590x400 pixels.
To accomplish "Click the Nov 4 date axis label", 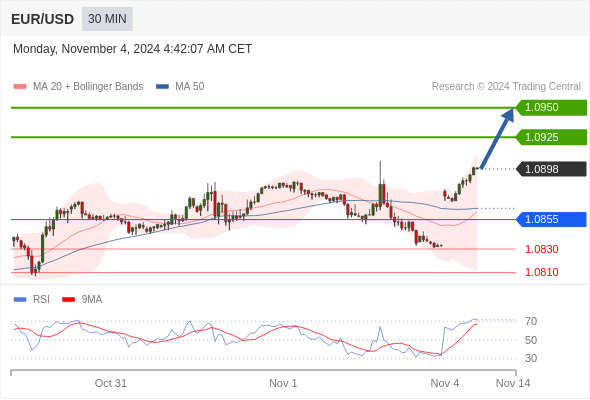I will [445, 383].
